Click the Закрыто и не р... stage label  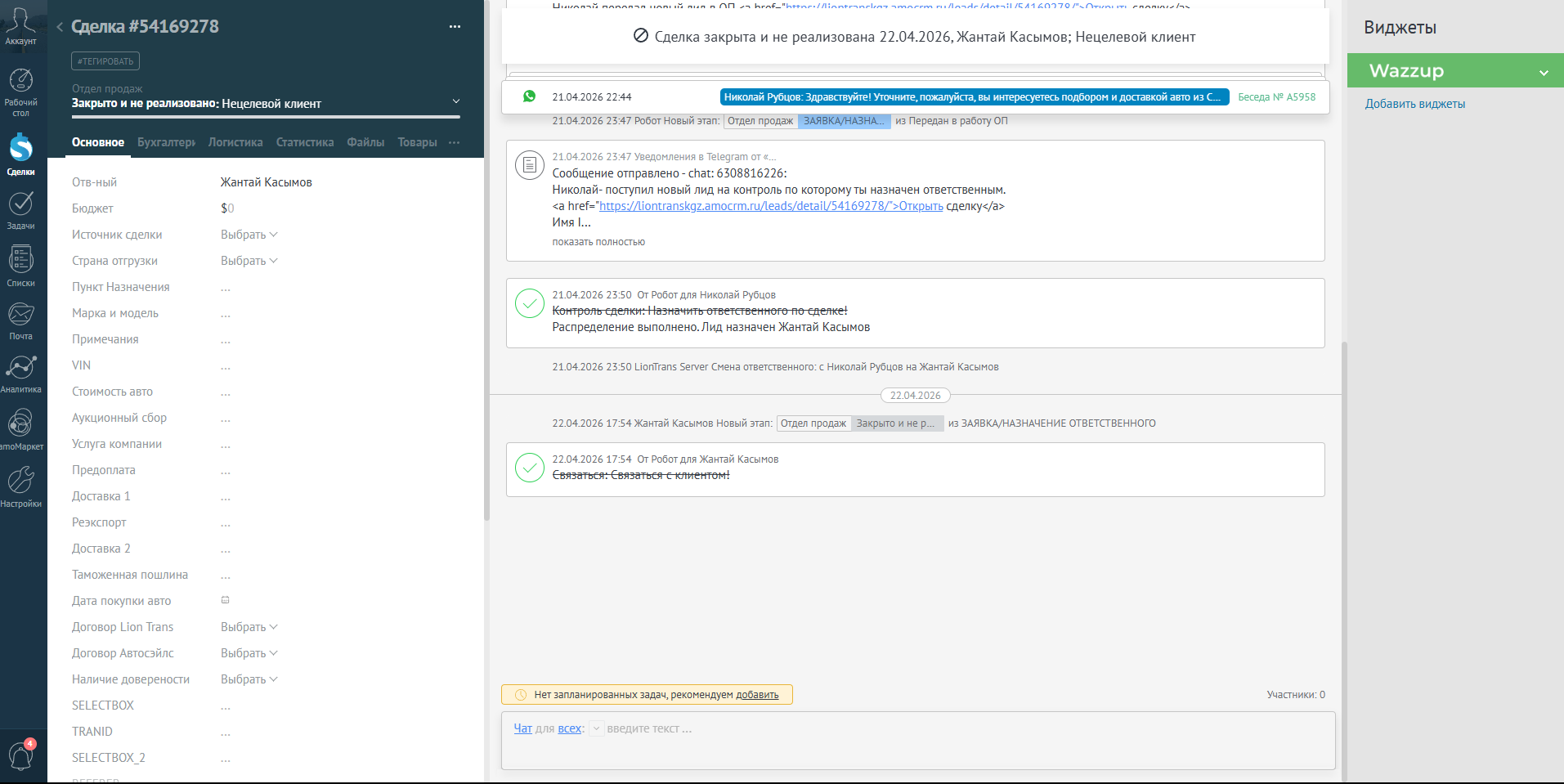click(x=896, y=423)
